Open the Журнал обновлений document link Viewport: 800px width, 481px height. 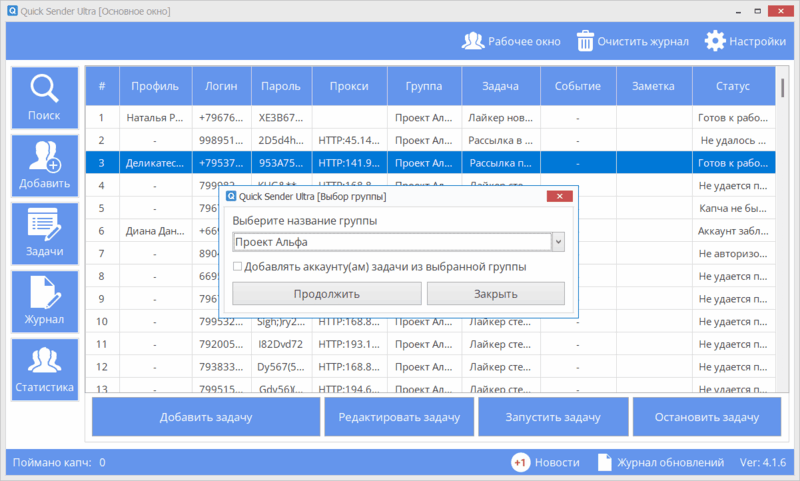pos(604,463)
